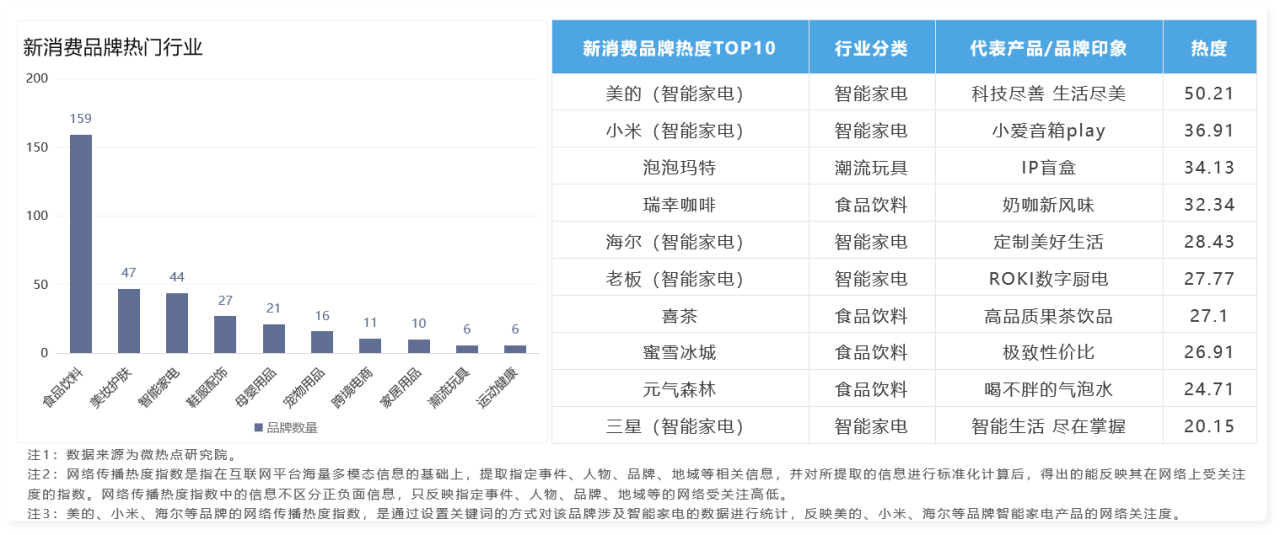Click the 母婴用品 bar labeled 21
Viewport: 1280px width, 535px height.
click(x=274, y=339)
